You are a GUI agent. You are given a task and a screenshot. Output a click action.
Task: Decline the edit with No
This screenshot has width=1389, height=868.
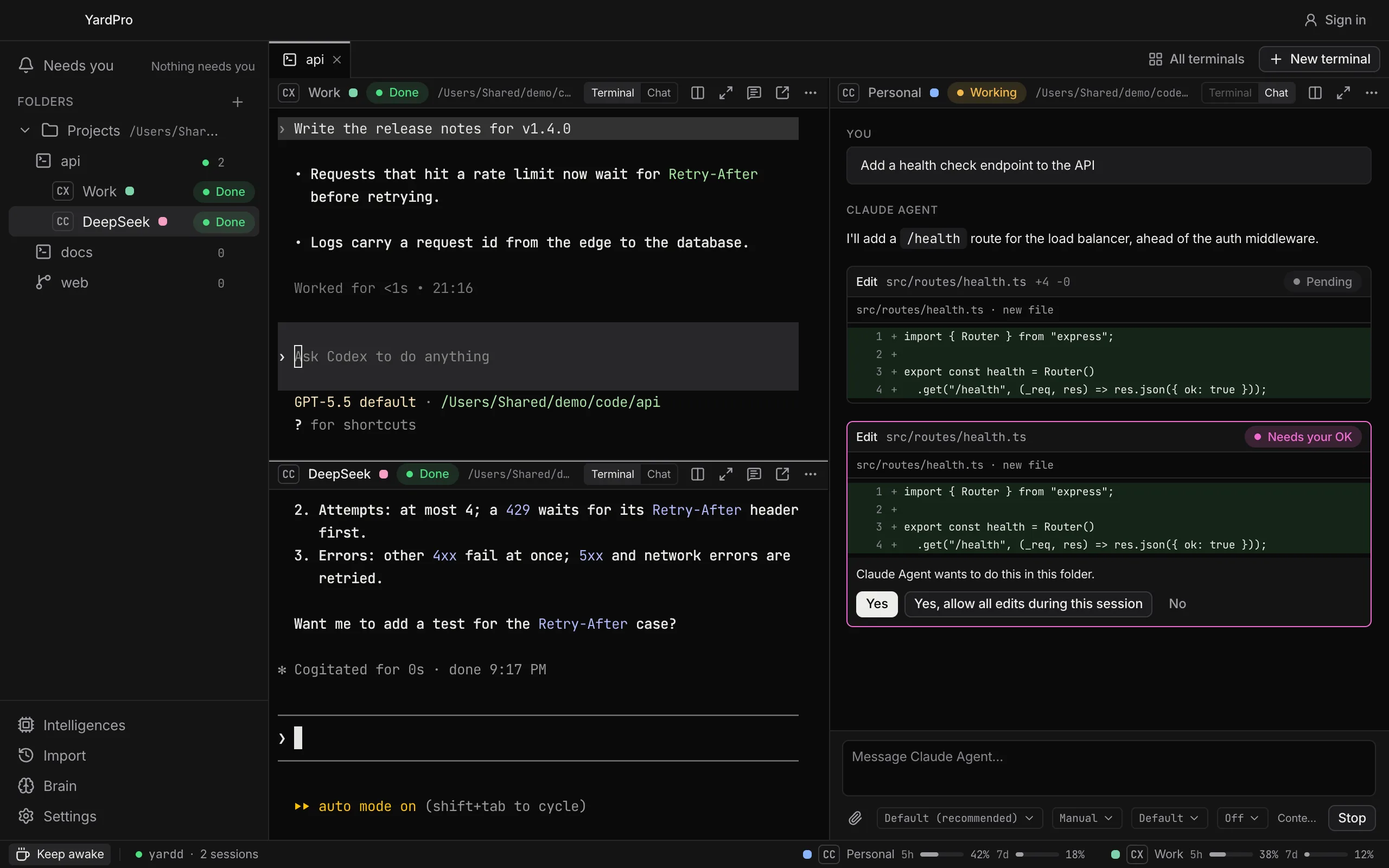1177,604
